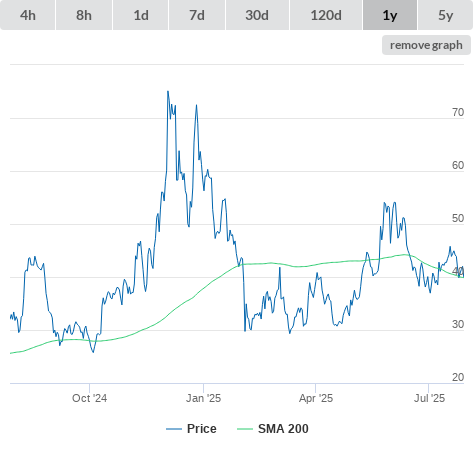Click the blue Price legend line marker
474x455 pixels.
click(174, 429)
